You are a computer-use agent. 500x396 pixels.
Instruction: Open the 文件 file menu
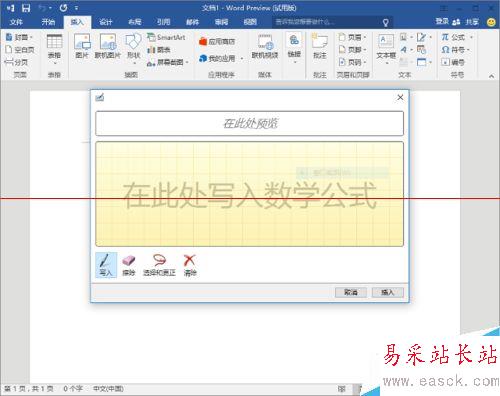tap(16, 22)
